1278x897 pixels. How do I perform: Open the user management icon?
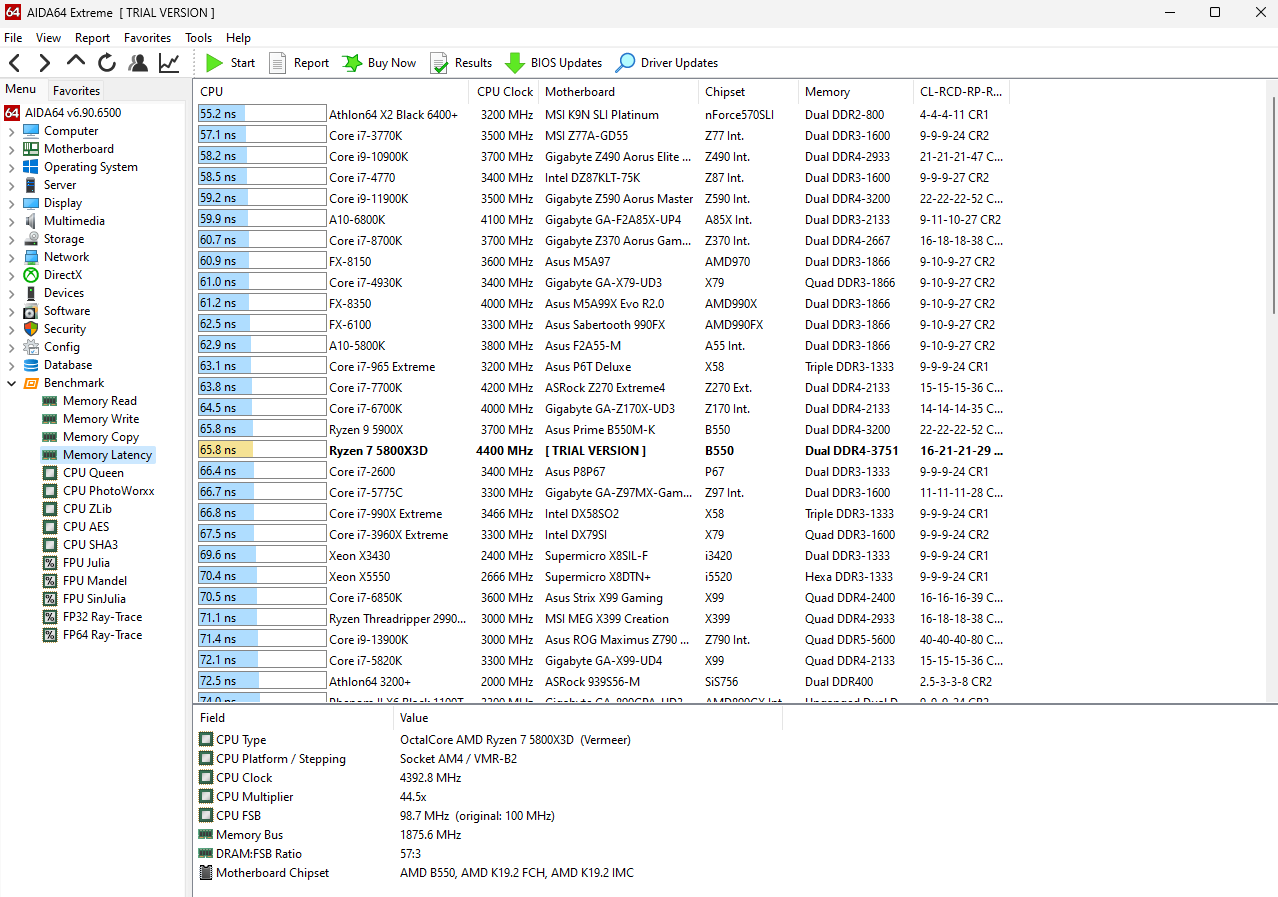click(138, 63)
